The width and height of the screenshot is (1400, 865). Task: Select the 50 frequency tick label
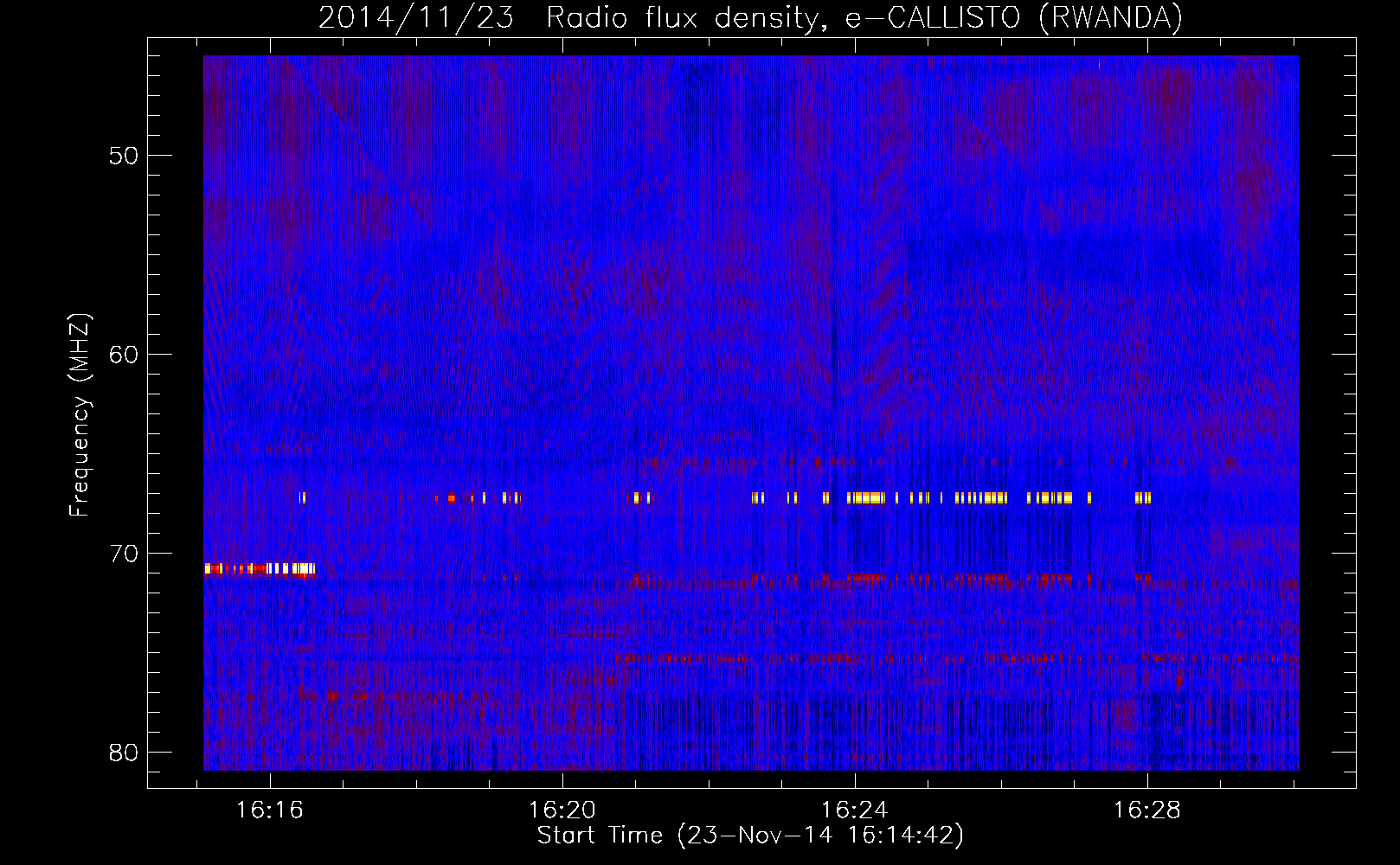click(x=125, y=156)
